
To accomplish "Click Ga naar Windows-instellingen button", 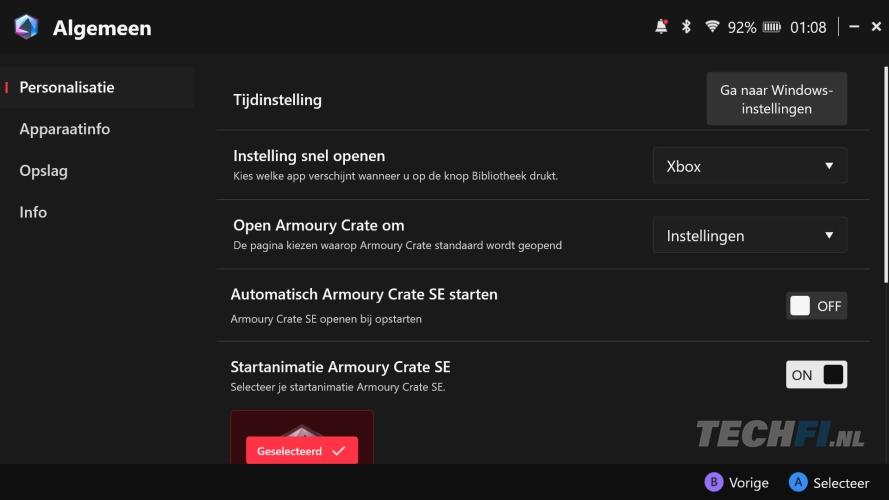I will [x=776, y=99].
